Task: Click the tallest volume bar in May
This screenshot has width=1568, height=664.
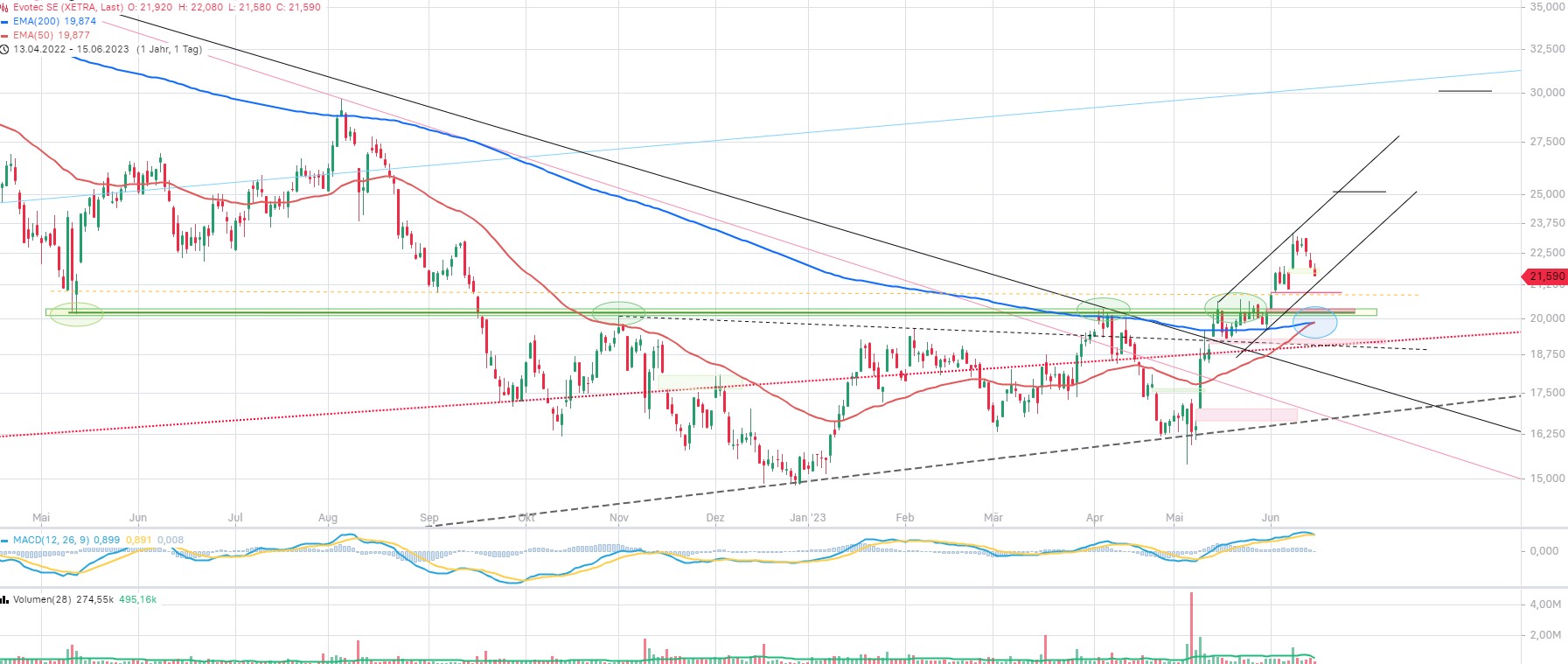Action: tap(1191, 626)
